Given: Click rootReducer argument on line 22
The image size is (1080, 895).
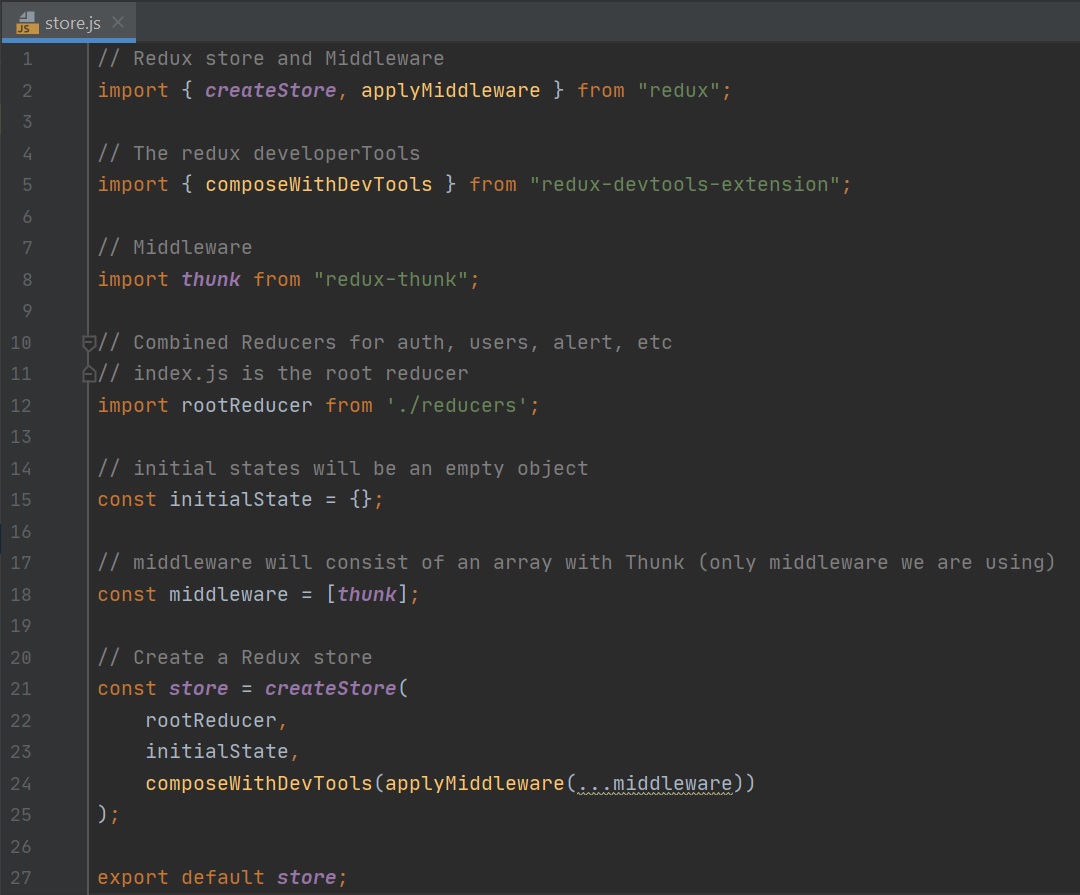Looking at the screenshot, I should [x=216, y=720].
